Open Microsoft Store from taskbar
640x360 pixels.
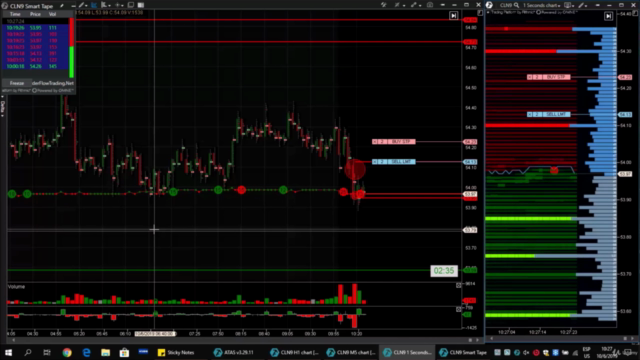click(124, 352)
